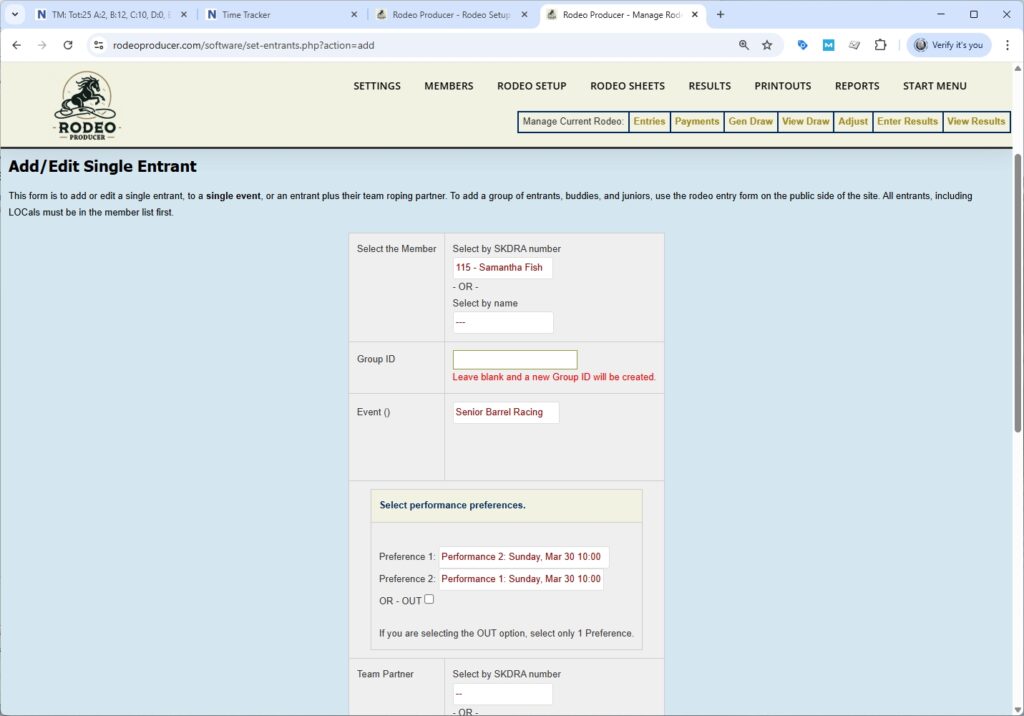Viewport: 1024px width, 716px height.
Task: Bookmark this page with the star icon
Action: pos(767,45)
